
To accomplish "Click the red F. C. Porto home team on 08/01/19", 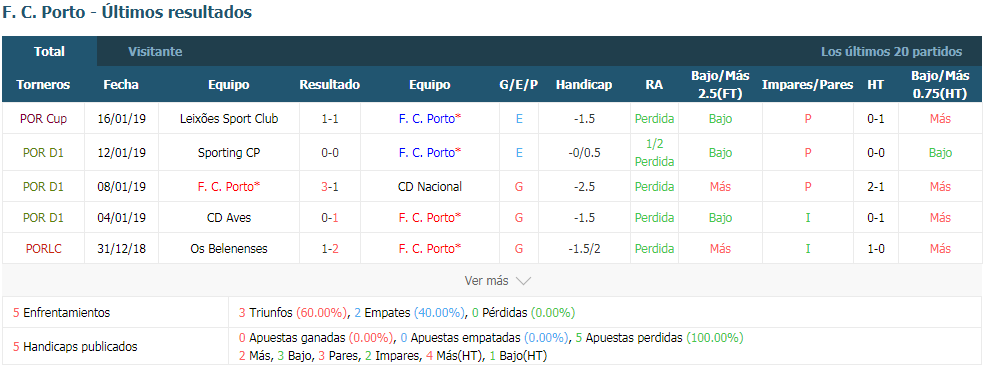I will pos(229,186).
